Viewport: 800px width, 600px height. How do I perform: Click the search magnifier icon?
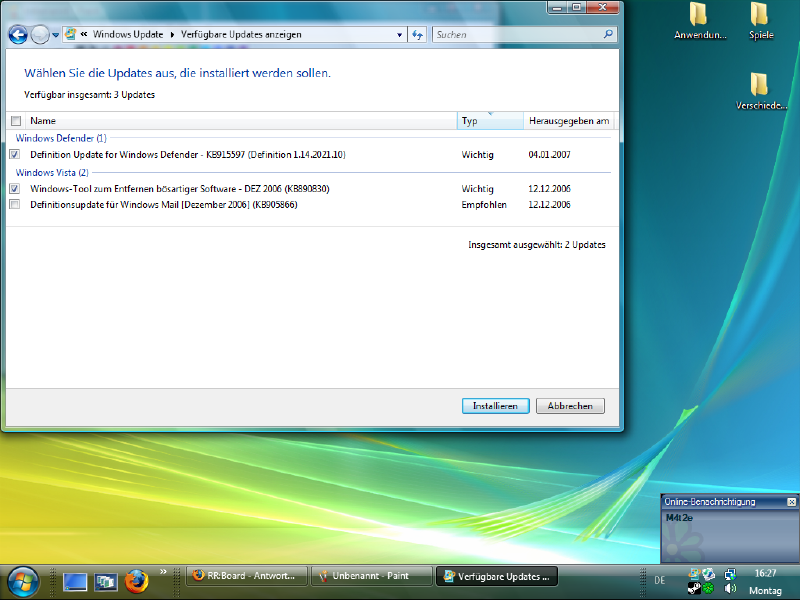tap(608, 34)
